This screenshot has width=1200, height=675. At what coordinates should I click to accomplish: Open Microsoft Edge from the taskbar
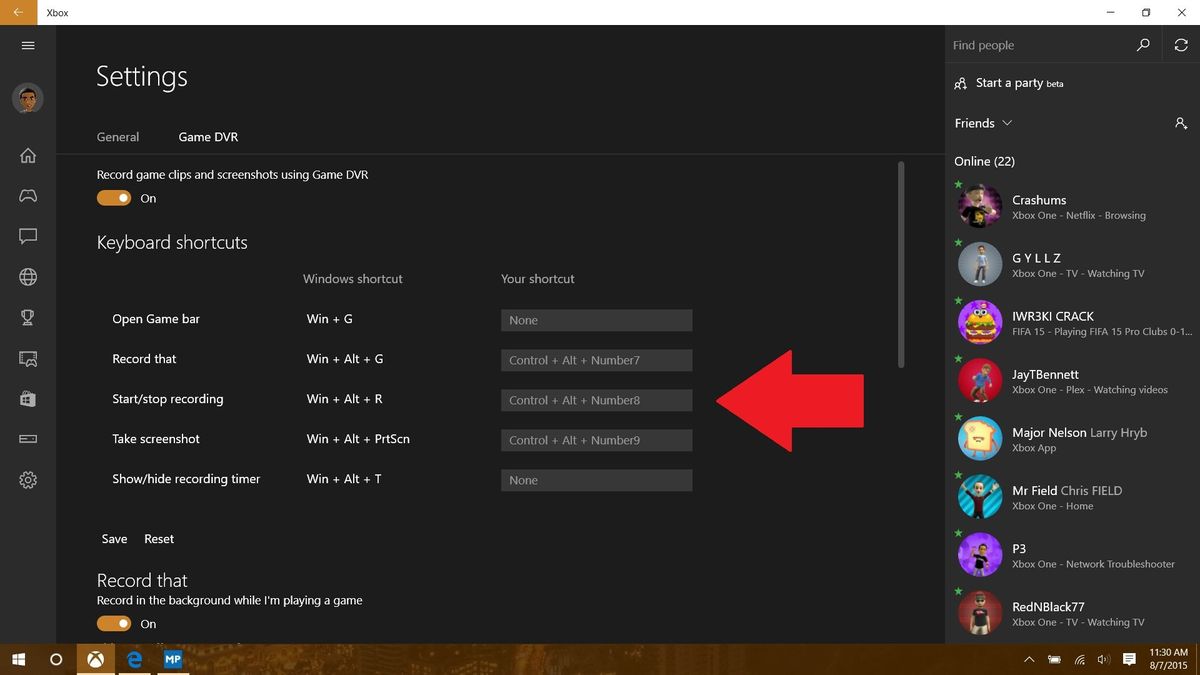point(134,659)
